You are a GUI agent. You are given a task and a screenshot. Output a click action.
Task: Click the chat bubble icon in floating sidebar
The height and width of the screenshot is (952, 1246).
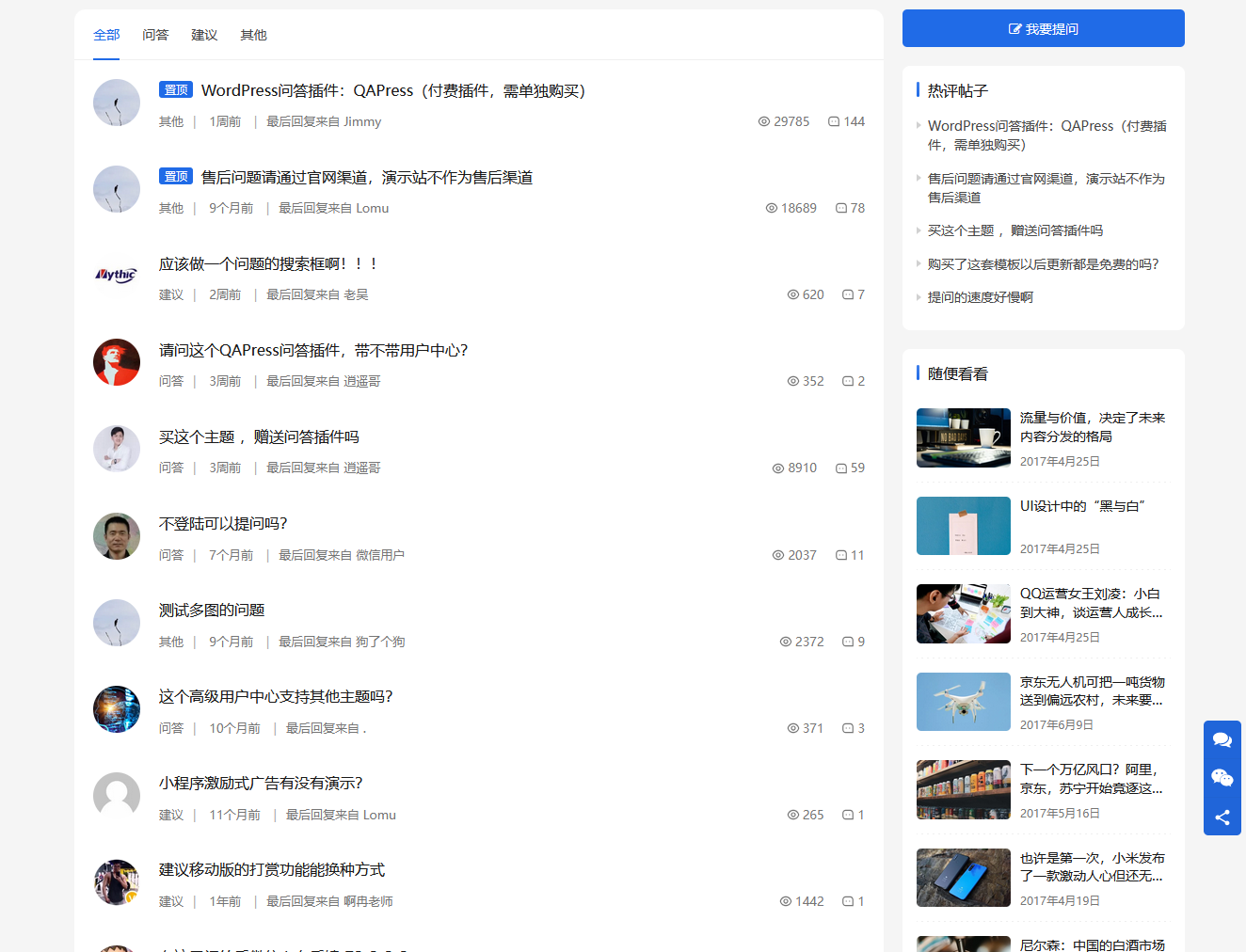click(1222, 739)
